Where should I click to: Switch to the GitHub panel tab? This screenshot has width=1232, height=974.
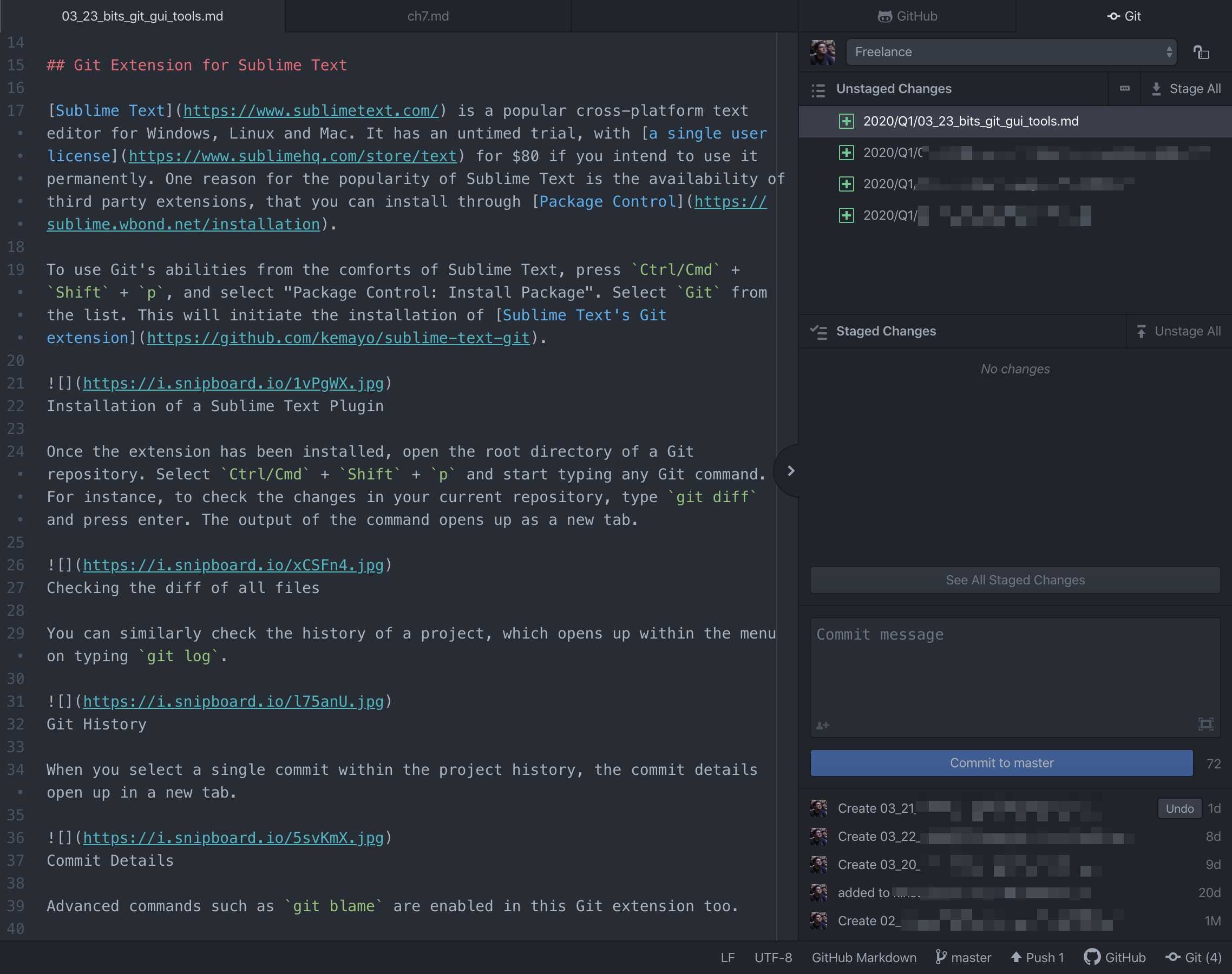point(907,16)
